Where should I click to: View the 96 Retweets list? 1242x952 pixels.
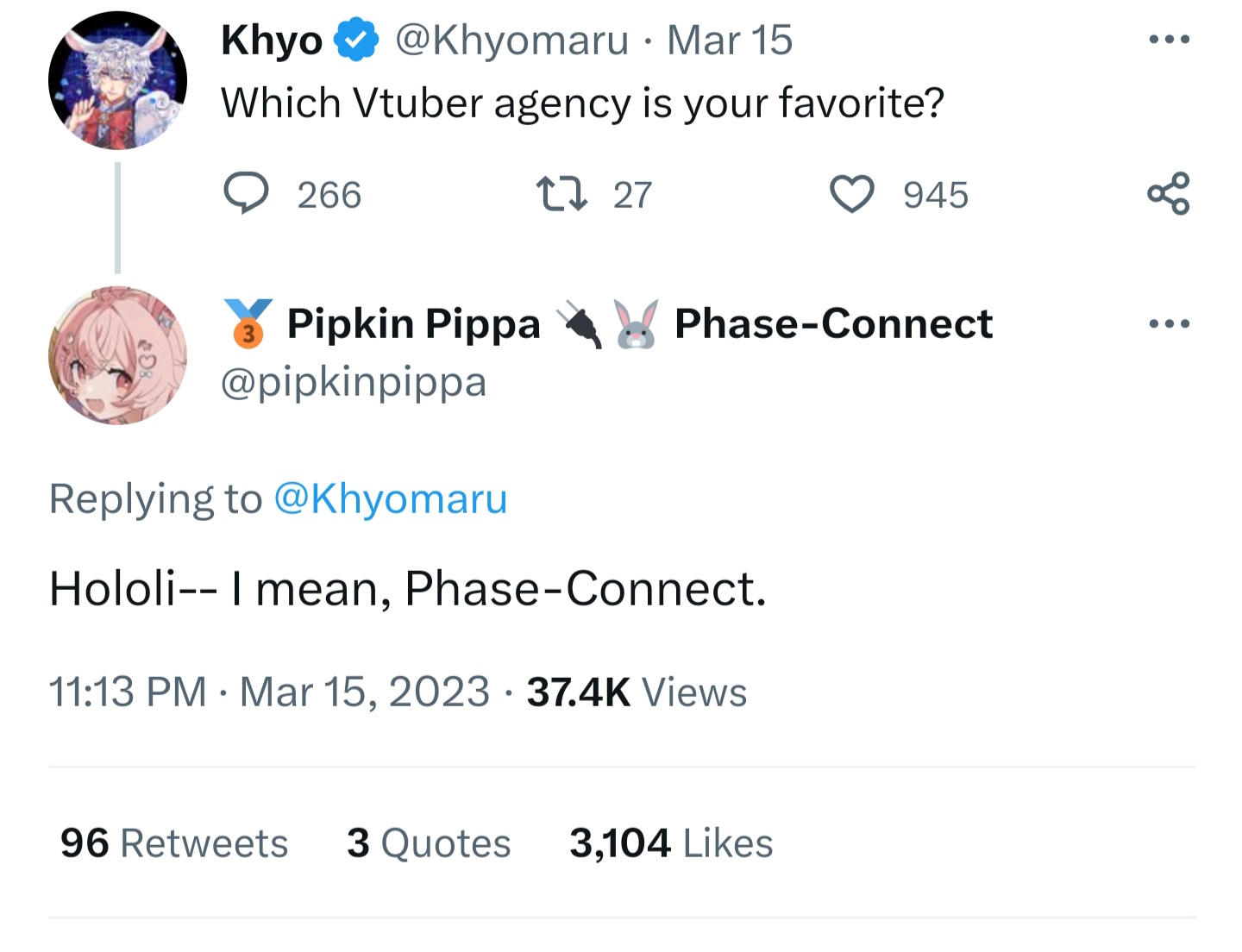coord(174,843)
